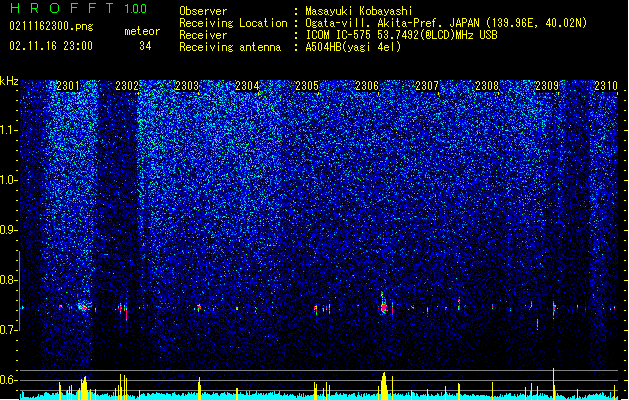This screenshot has height=400, width=629.
Task: Click the date stamp 02.11.16 23:00
Action: click(51, 46)
